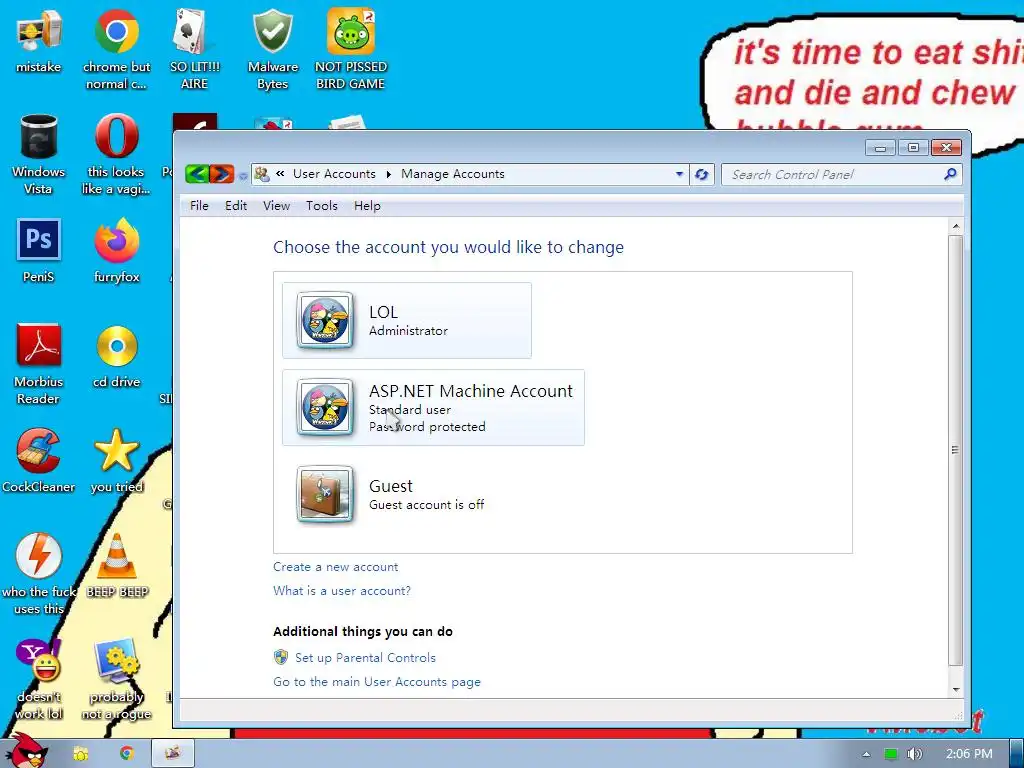This screenshot has width=1024, height=768.
Task: Open the Tools menu
Action: click(x=322, y=206)
